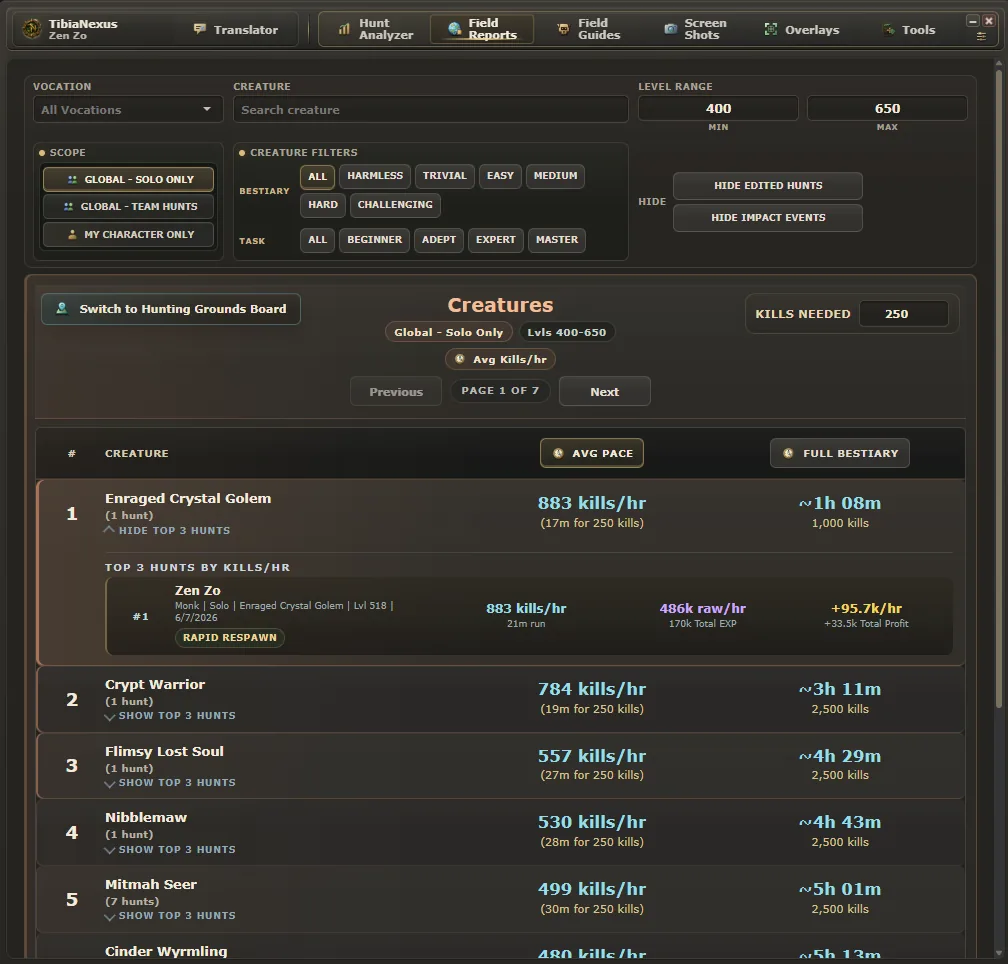Click the people icon on Global - Solo Only
Image resolution: width=1008 pixels, height=964 pixels.
72,179
